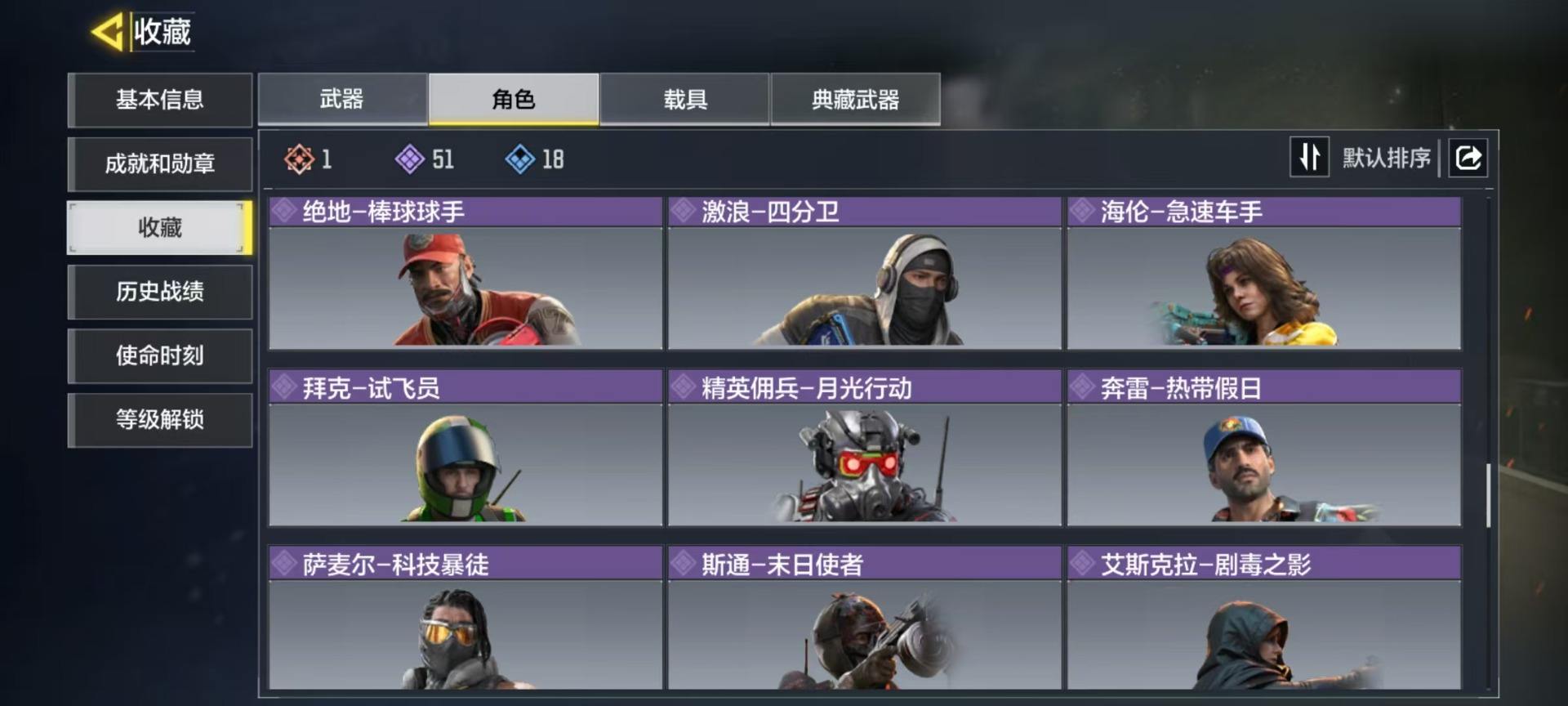This screenshot has width=1568, height=706.
Task: Click the share export icon
Action: (1468, 157)
